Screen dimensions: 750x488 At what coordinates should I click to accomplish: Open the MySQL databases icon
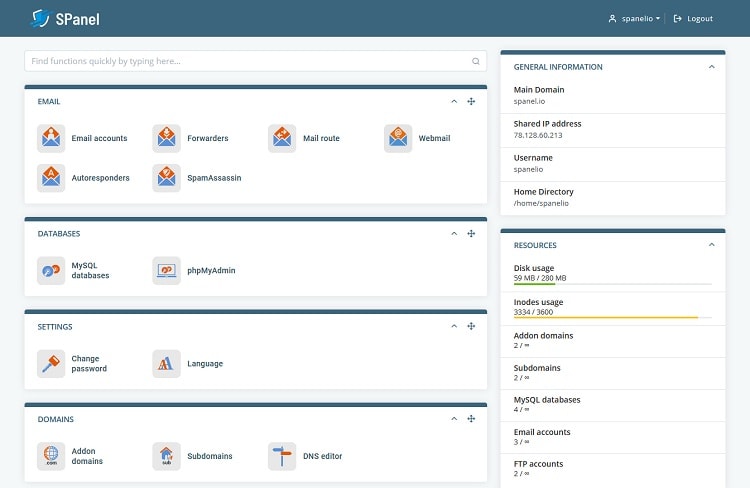(51, 270)
